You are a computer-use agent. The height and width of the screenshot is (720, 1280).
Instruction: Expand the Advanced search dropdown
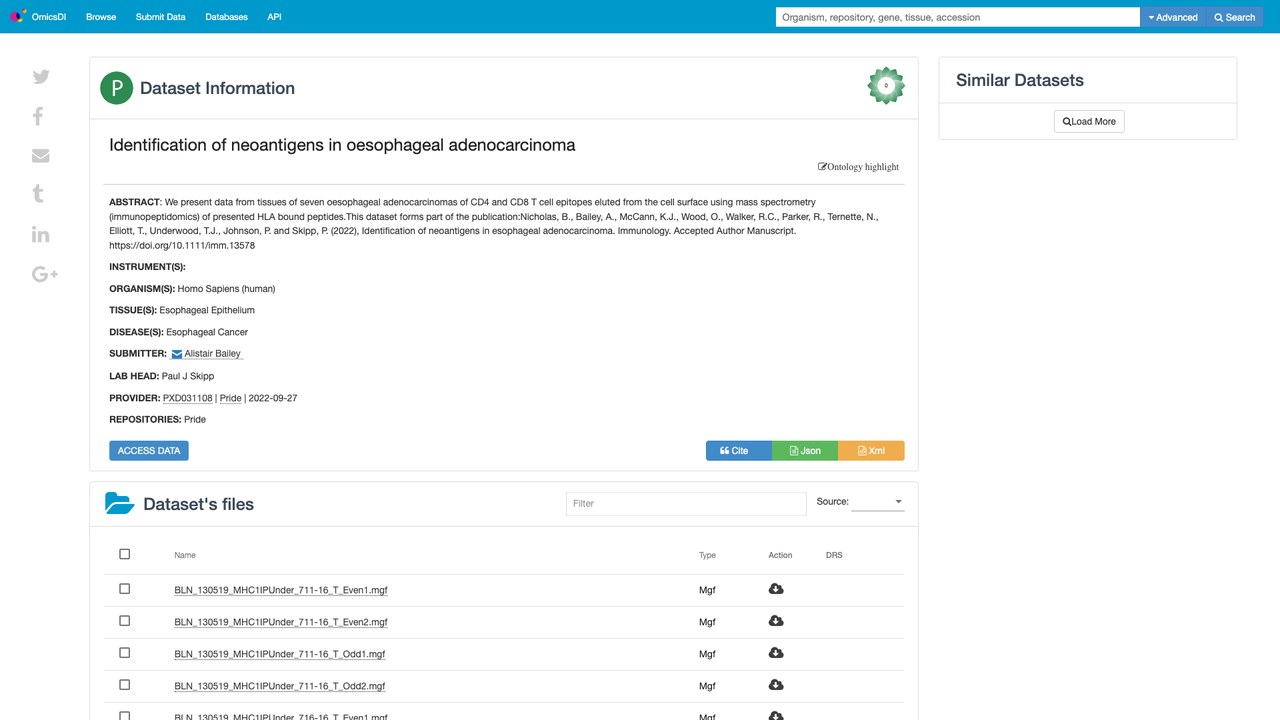1173,17
